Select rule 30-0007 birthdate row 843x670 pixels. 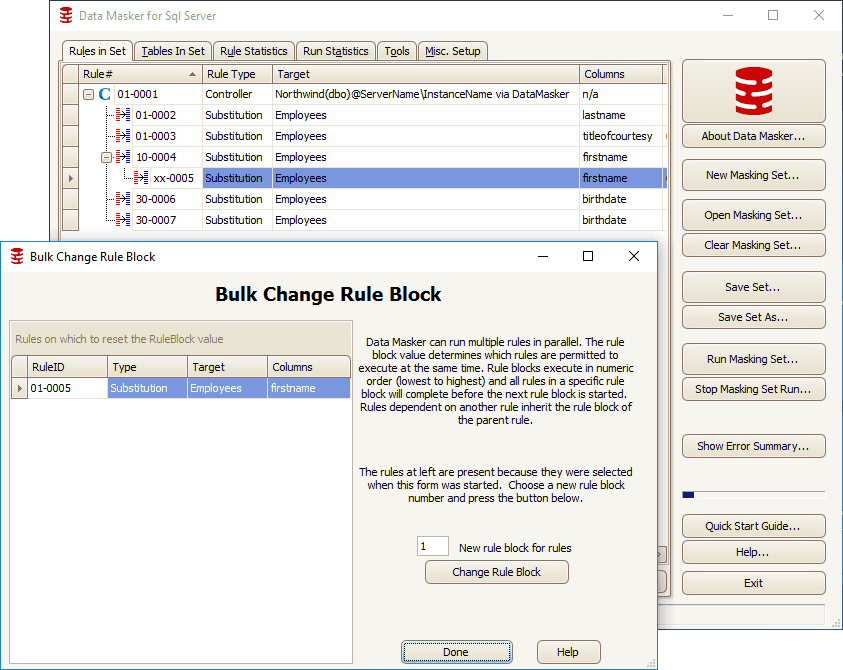(371, 220)
